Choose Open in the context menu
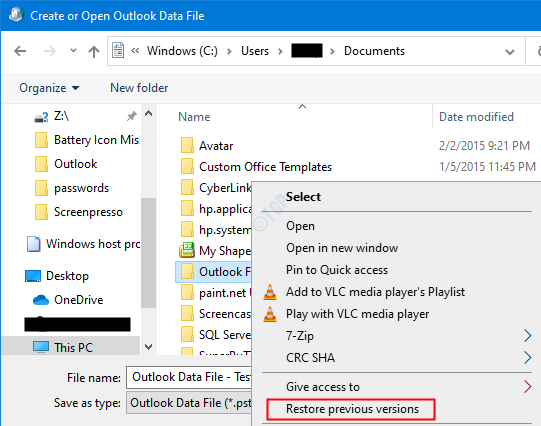541x426 pixels. pos(300,226)
